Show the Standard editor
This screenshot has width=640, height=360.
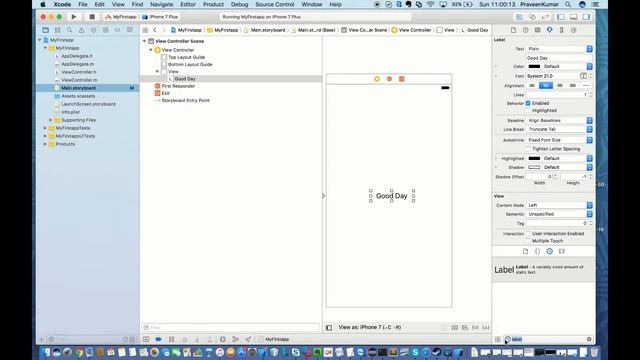519,17
